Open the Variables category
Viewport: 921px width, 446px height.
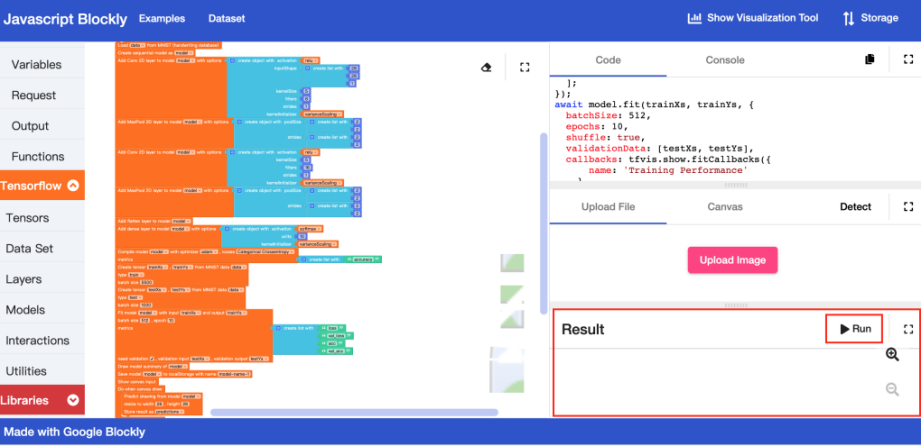[42, 65]
